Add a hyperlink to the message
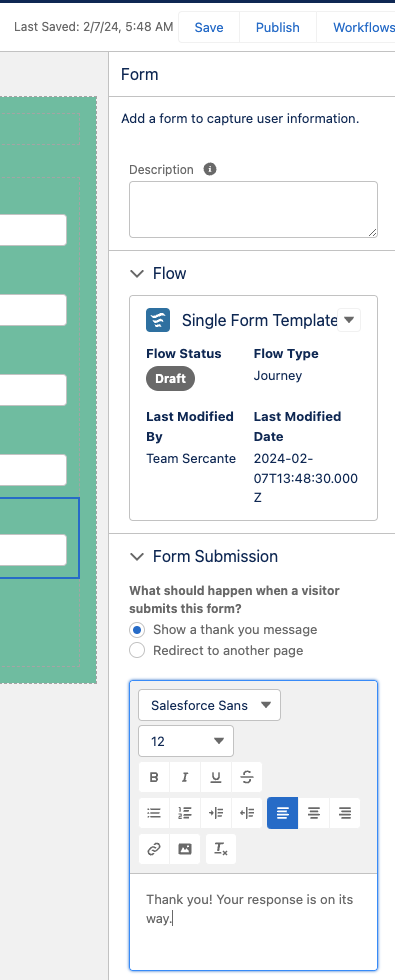The width and height of the screenshot is (395, 980). [154, 849]
